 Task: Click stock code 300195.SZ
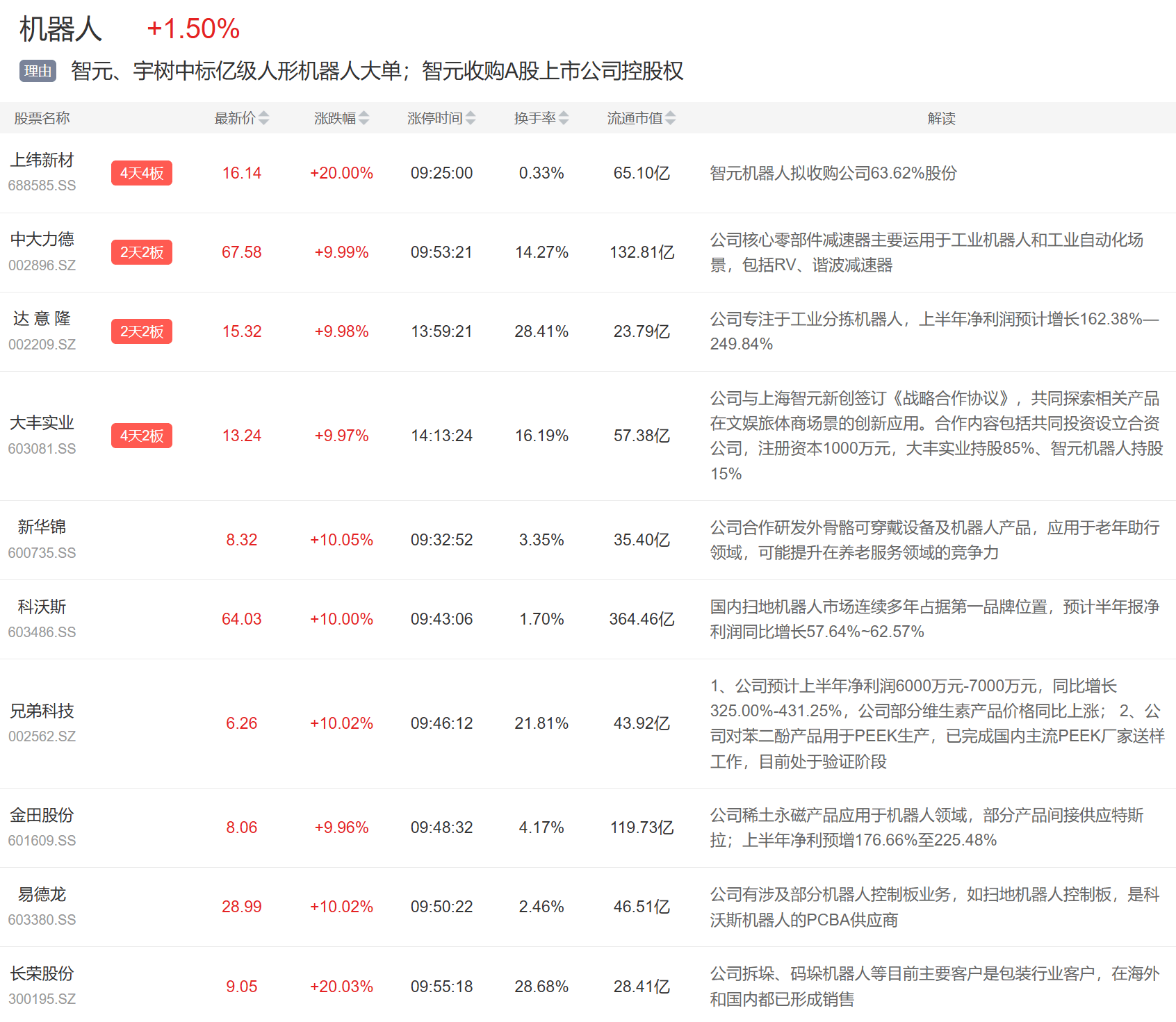(42, 999)
